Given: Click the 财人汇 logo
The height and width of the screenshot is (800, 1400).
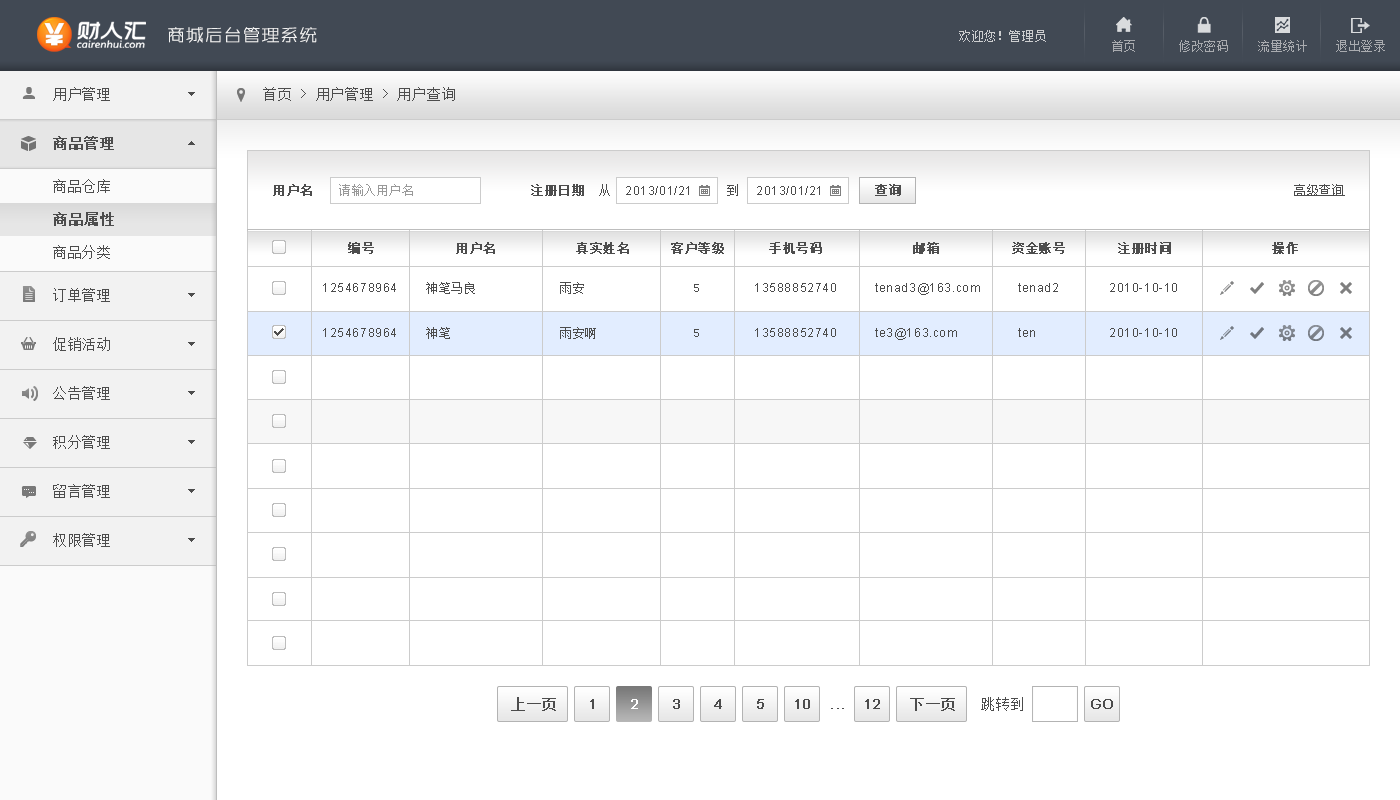Looking at the screenshot, I should coord(91,34).
